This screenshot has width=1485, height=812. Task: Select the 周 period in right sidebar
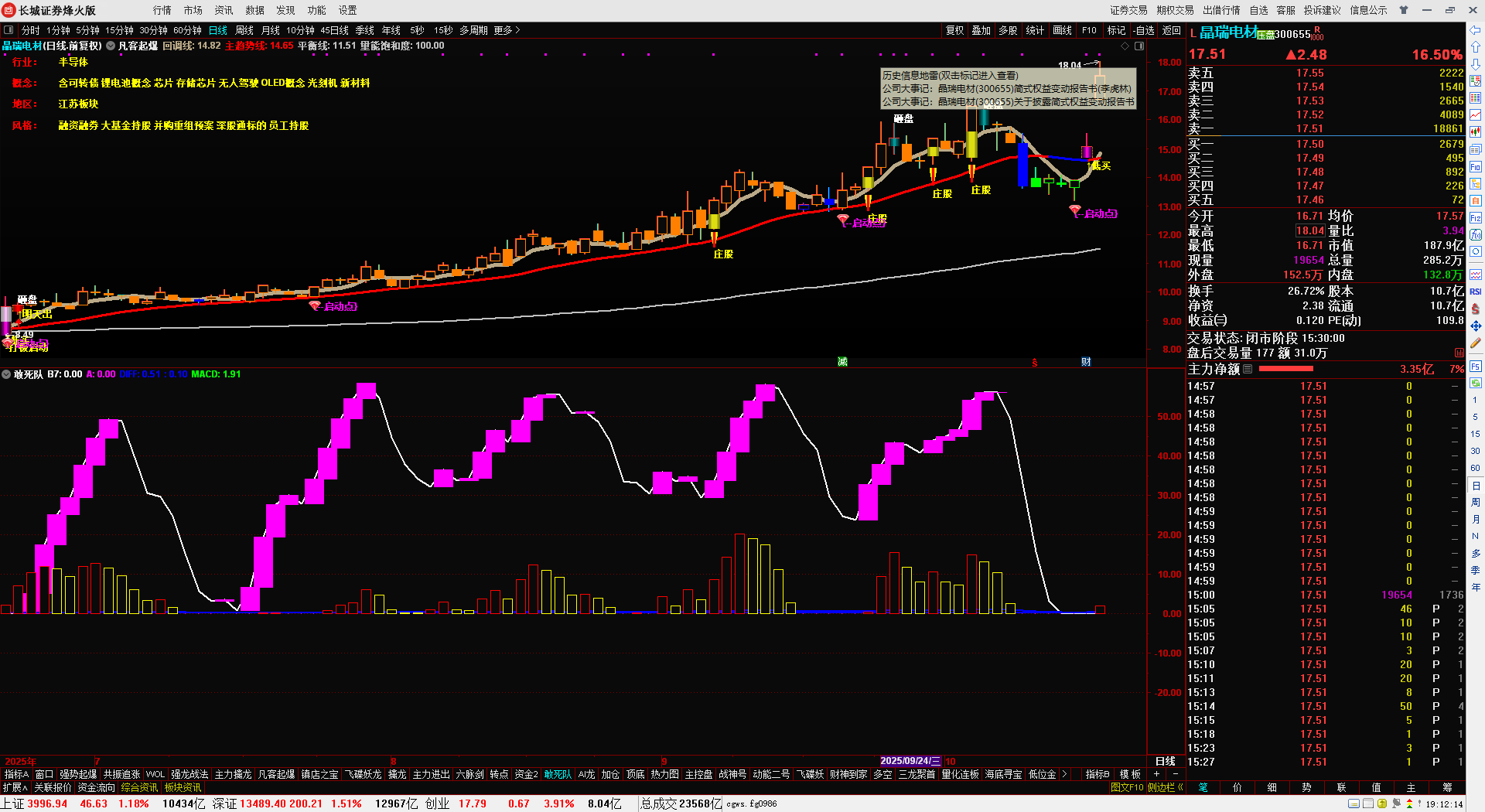(x=1476, y=503)
